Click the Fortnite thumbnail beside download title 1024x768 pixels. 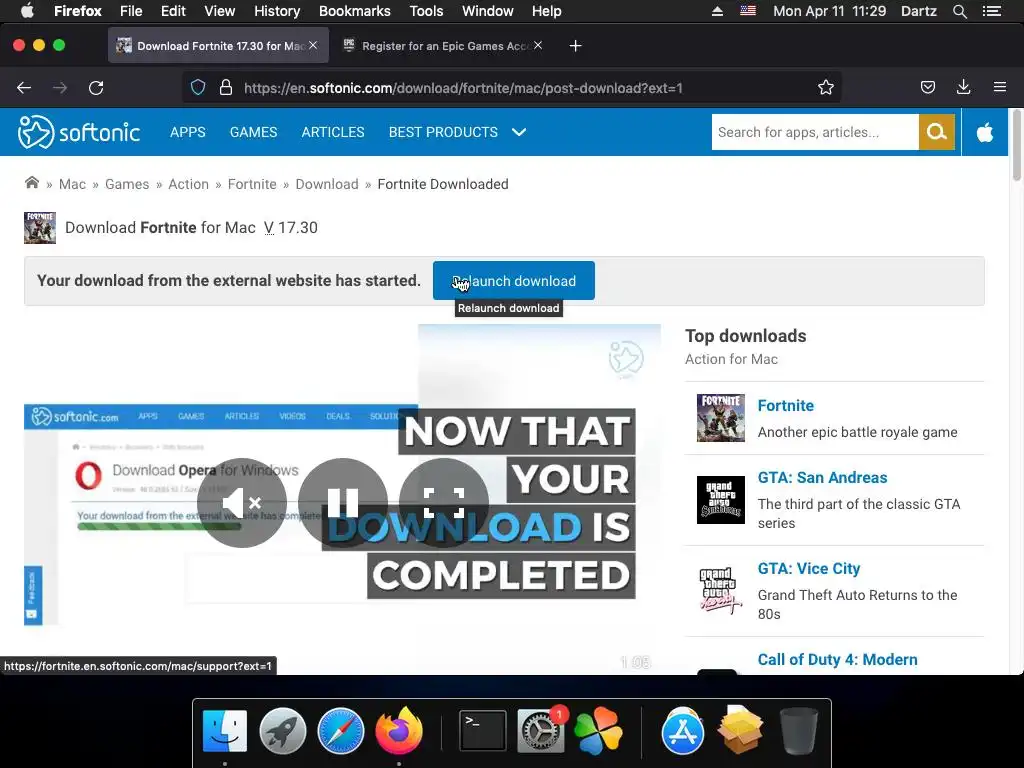coord(40,228)
